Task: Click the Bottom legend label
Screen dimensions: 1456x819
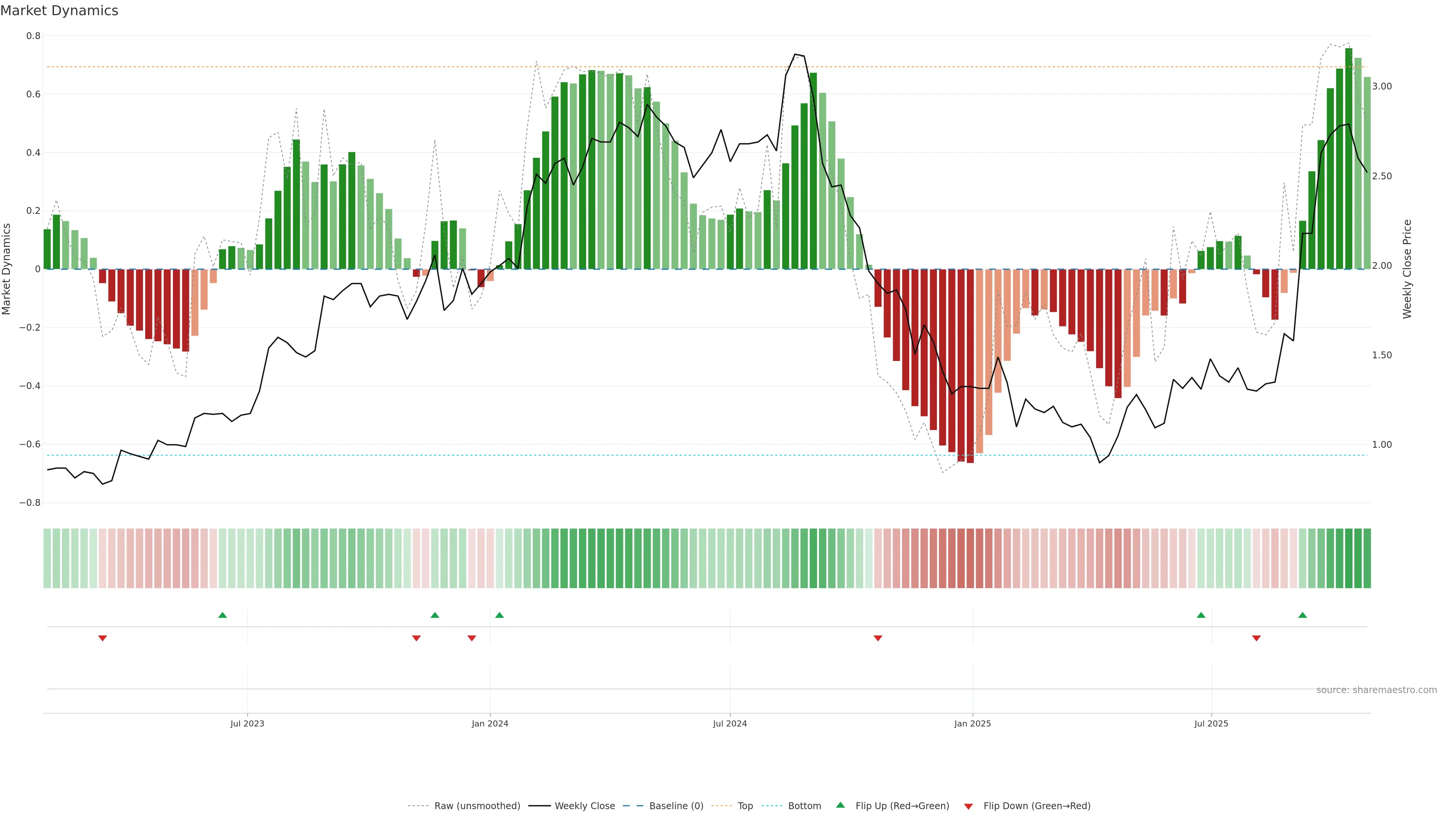Action: click(x=804, y=806)
